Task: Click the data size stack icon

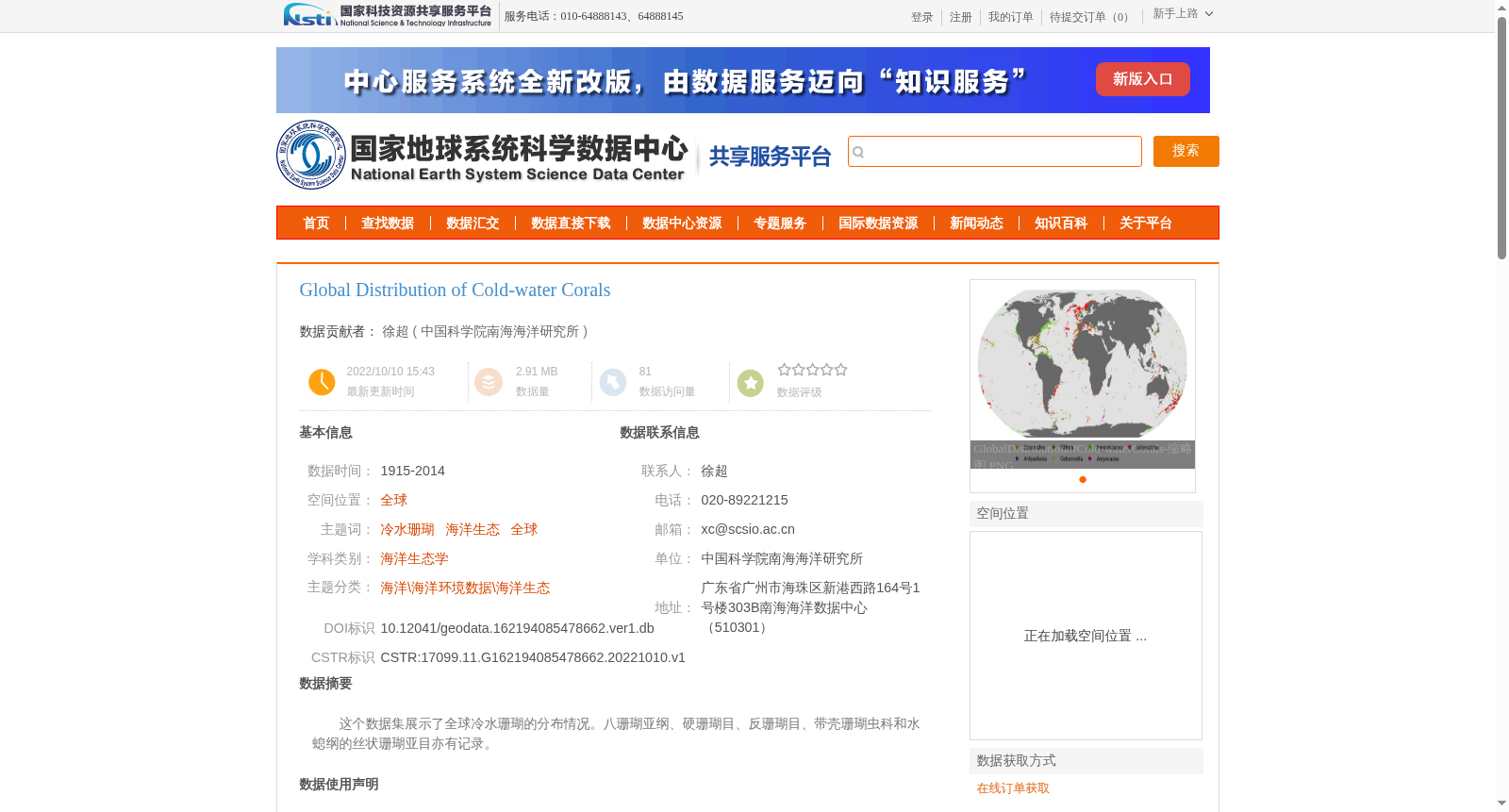Action: pyautogui.click(x=489, y=382)
